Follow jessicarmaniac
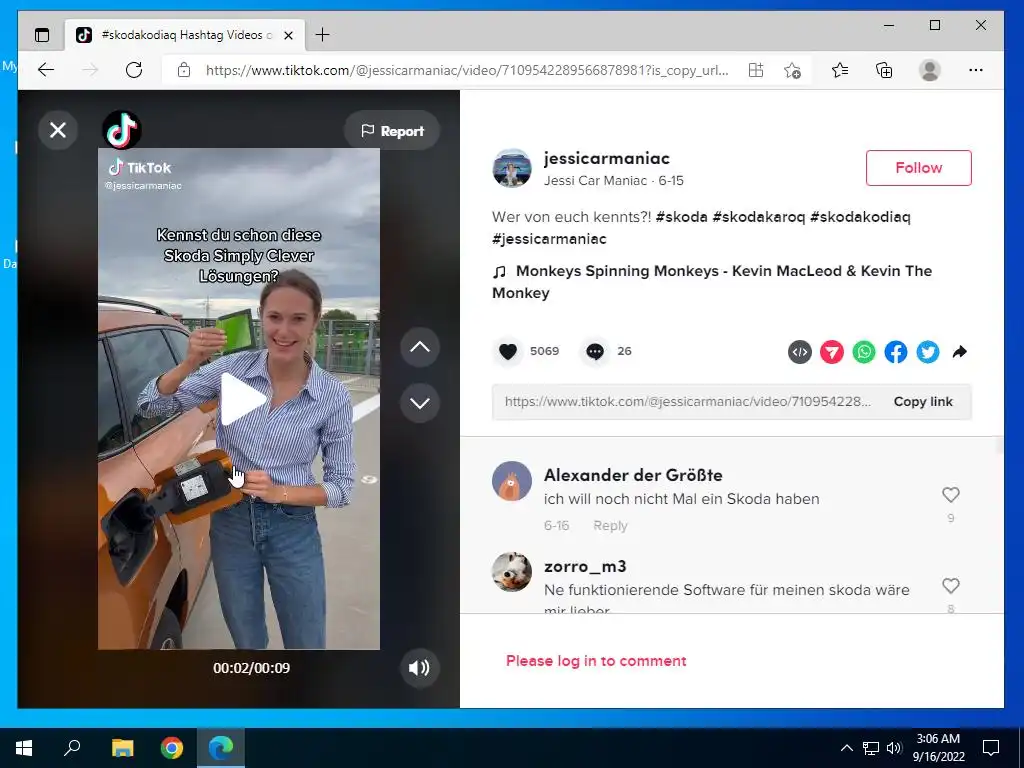 pyautogui.click(x=918, y=168)
